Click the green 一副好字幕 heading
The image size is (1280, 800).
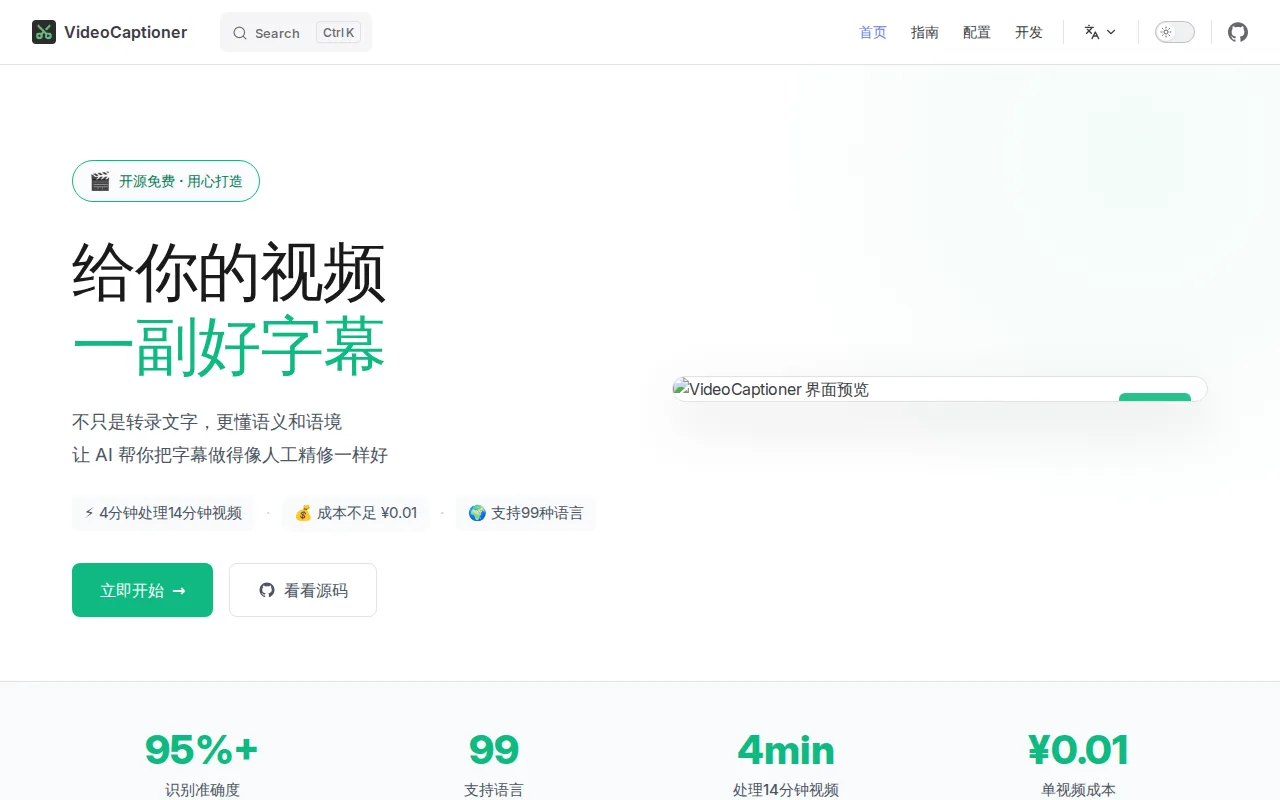coord(229,347)
